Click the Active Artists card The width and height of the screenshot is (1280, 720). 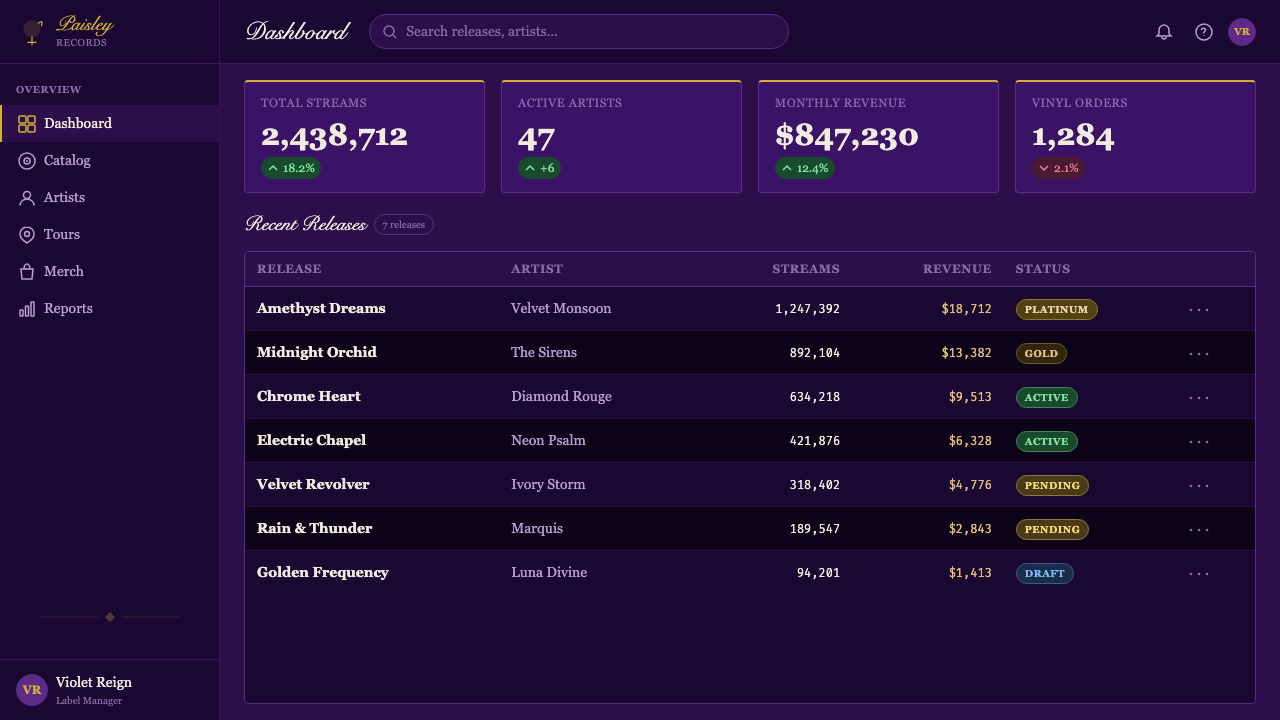[621, 136]
